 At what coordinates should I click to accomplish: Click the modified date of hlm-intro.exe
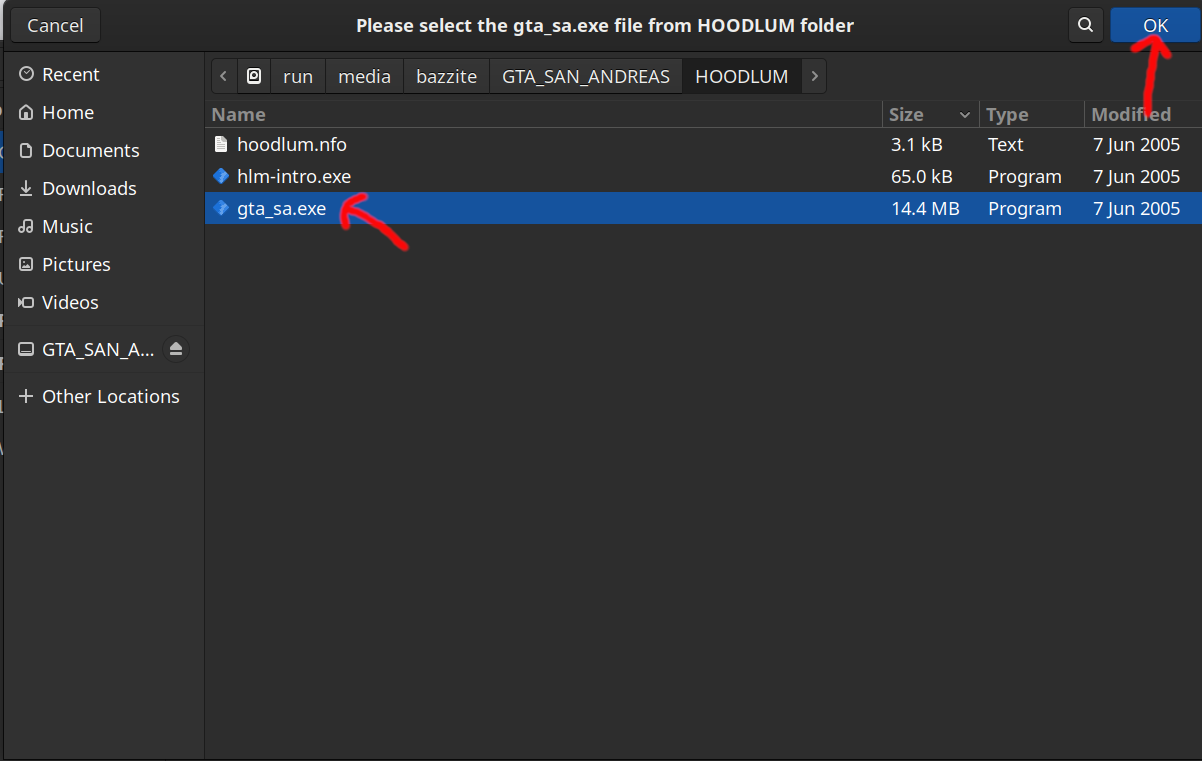point(1137,176)
